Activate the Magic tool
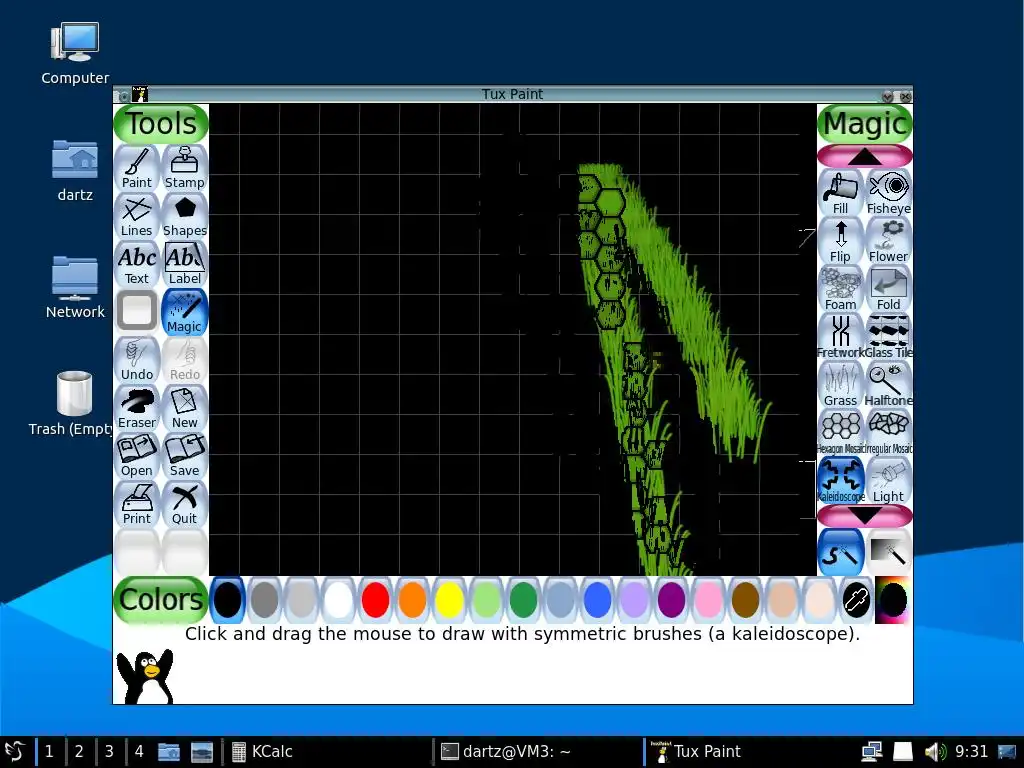This screenshot has width=1024, height=768. [x=184, y=312]
